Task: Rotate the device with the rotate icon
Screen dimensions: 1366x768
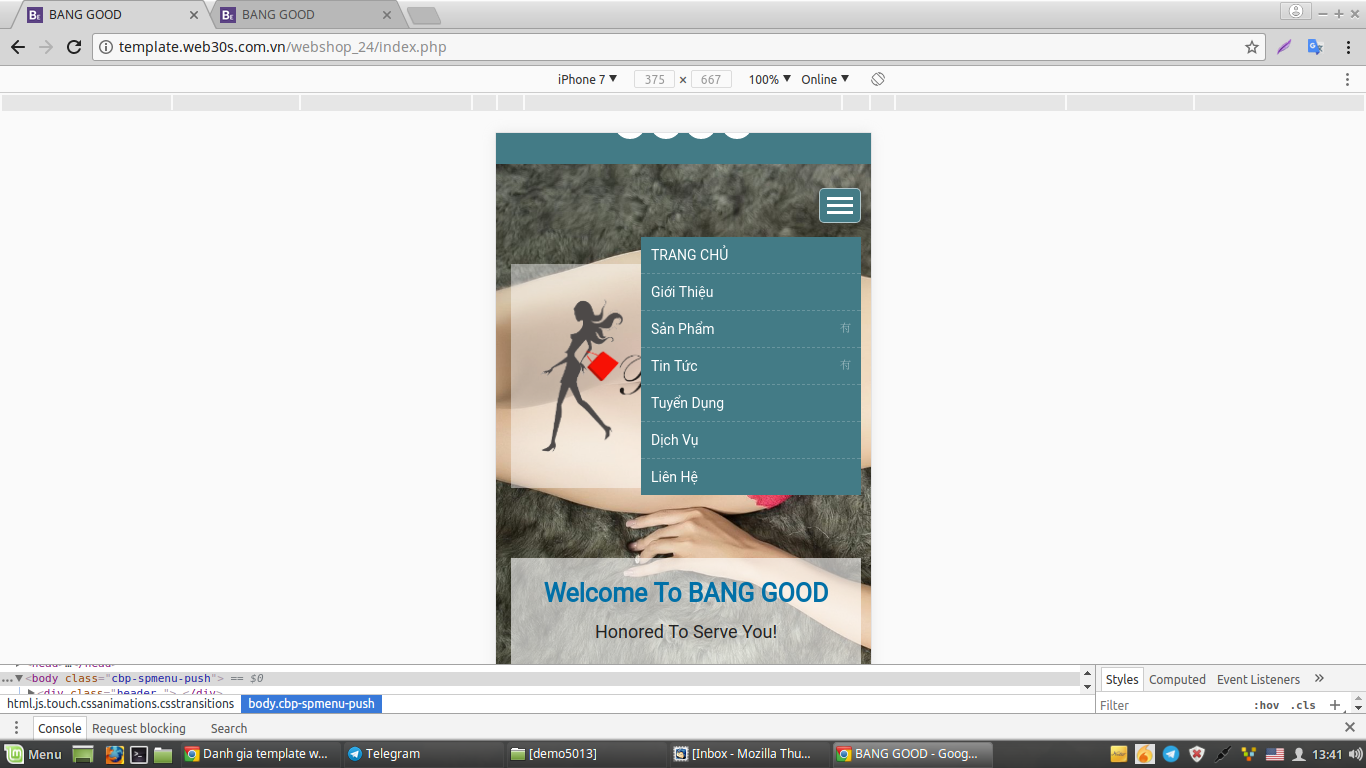Action: click(877, 79)
